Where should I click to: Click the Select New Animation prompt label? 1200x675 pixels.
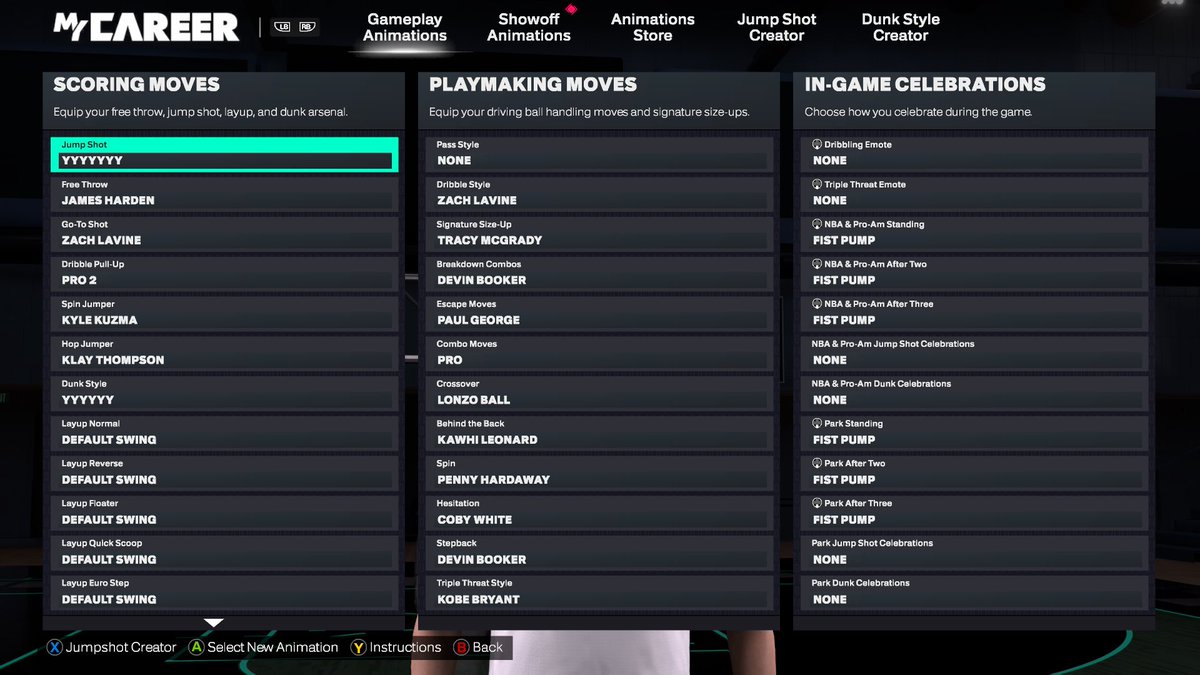(x=273, y=647)
